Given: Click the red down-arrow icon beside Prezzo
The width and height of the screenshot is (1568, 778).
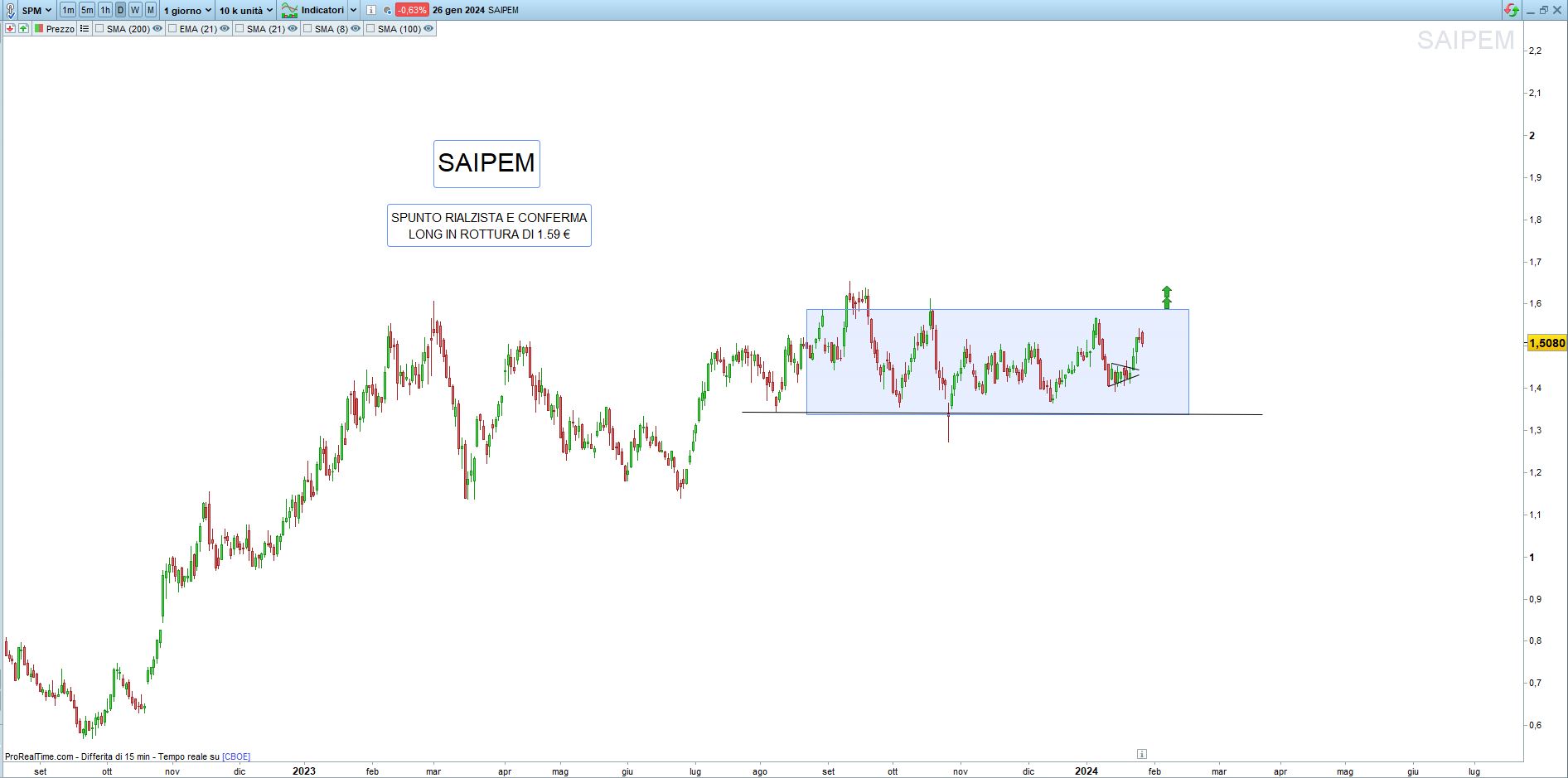Looking at the screenshot, I should click(x=10, y=28).
